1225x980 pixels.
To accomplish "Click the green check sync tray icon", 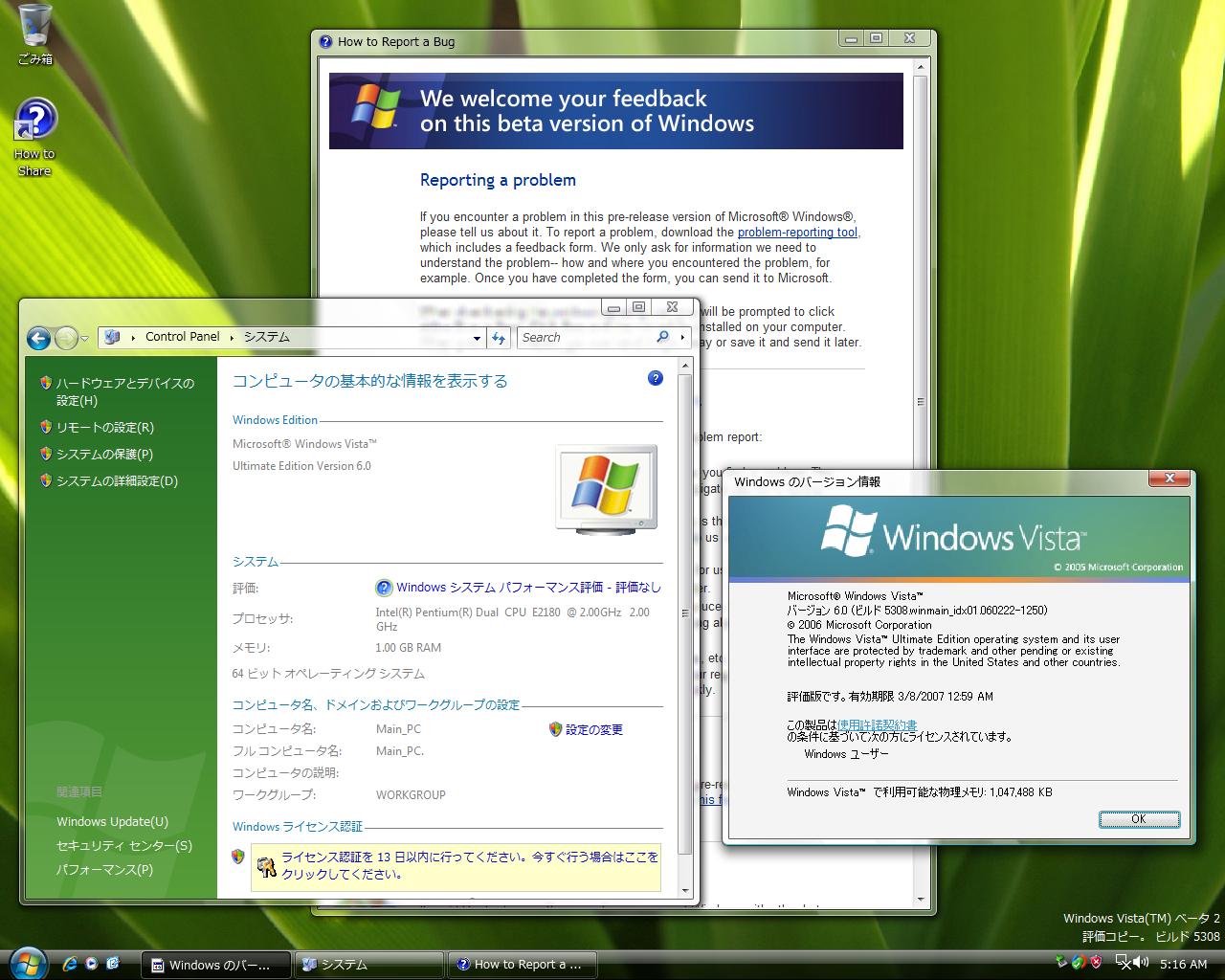I will [1079, 963].
